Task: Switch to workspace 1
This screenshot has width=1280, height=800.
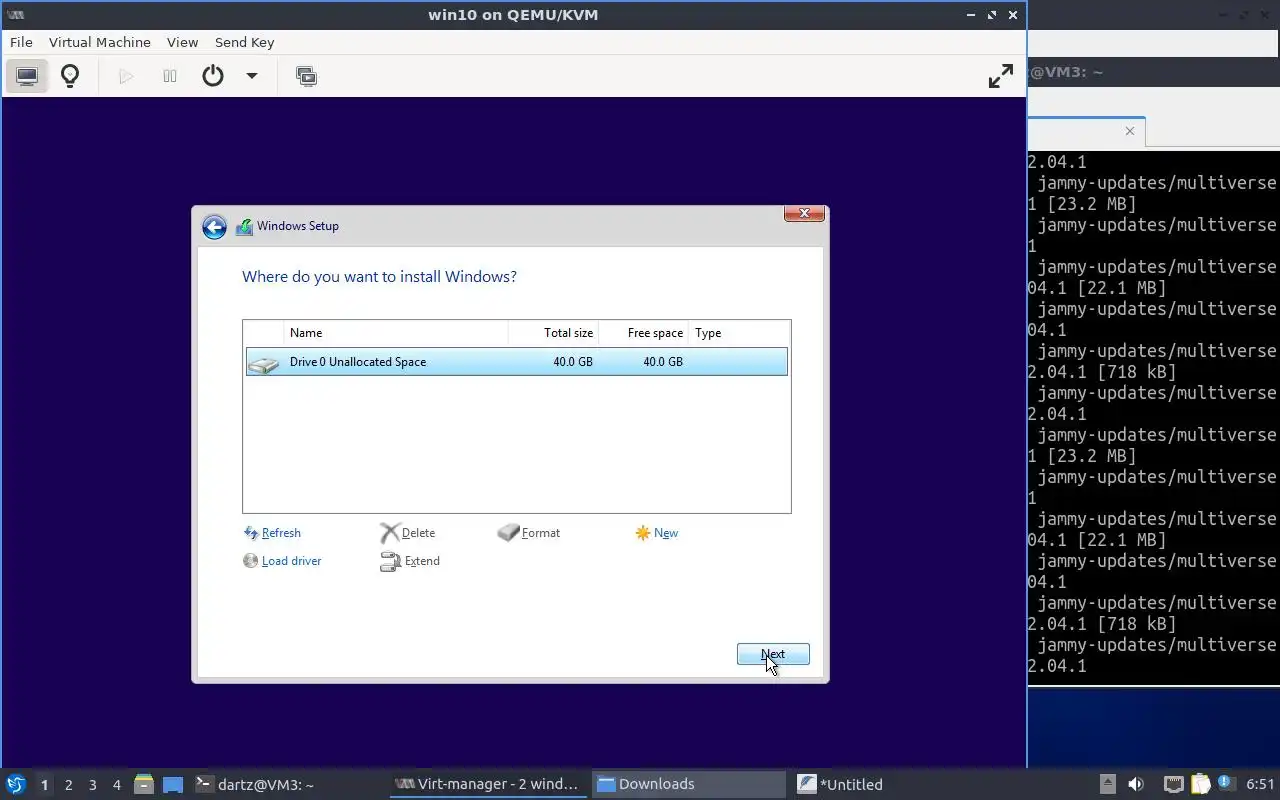Action: point(44,785)
